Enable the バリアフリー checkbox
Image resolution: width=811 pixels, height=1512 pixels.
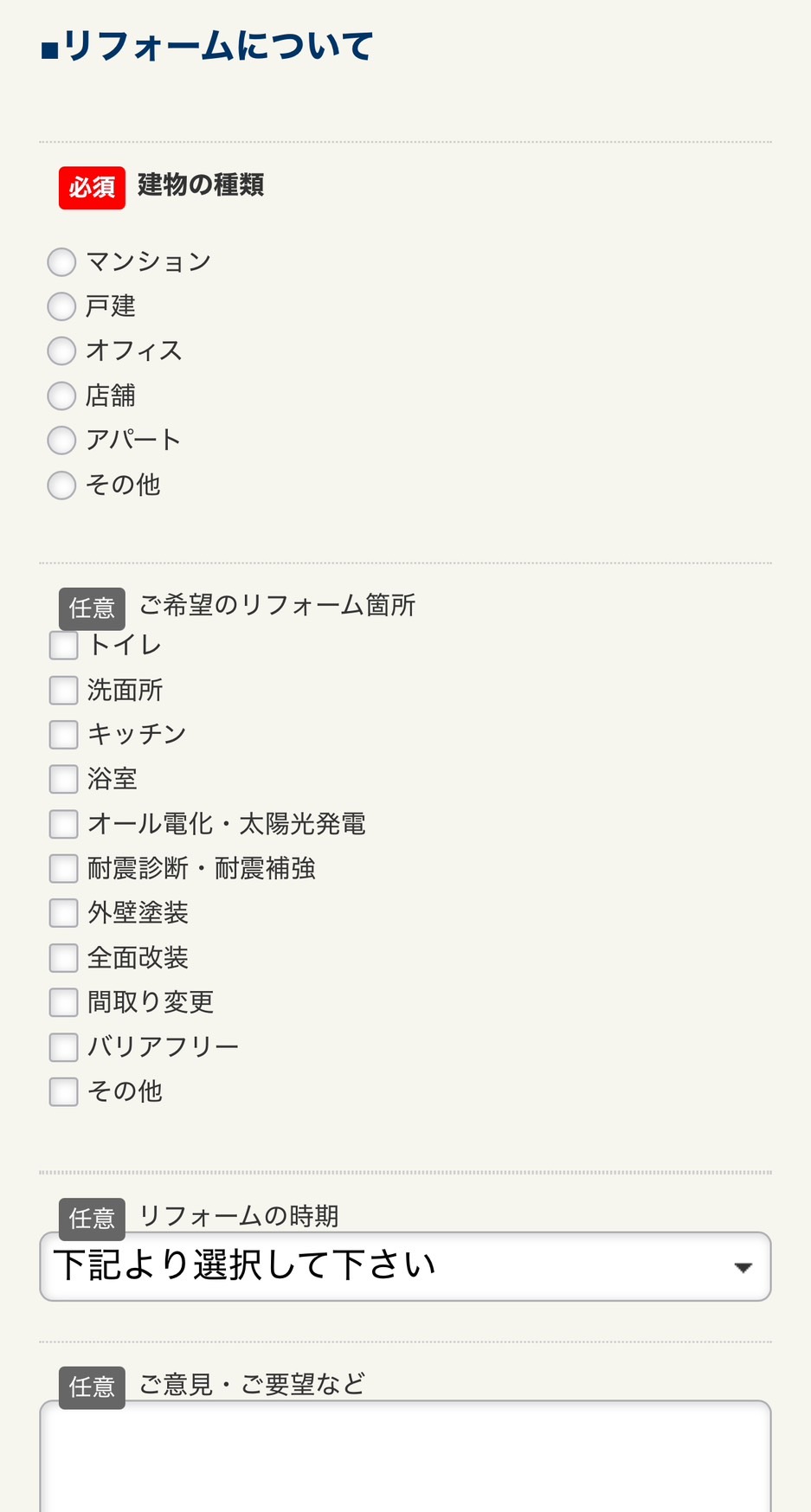62,1047
